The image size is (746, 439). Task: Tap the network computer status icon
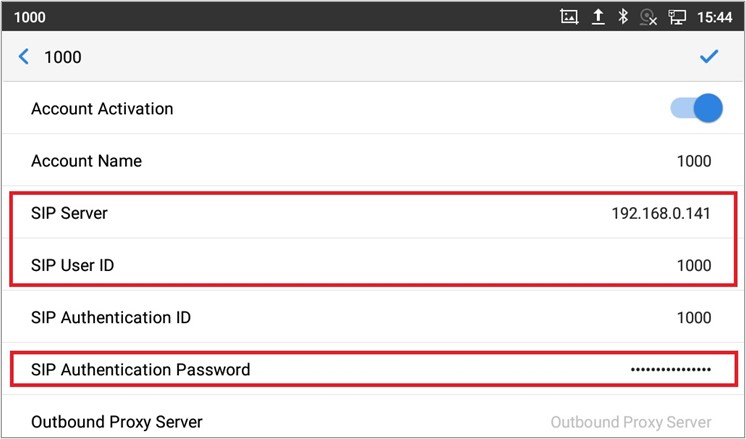[x=677, y=17]
